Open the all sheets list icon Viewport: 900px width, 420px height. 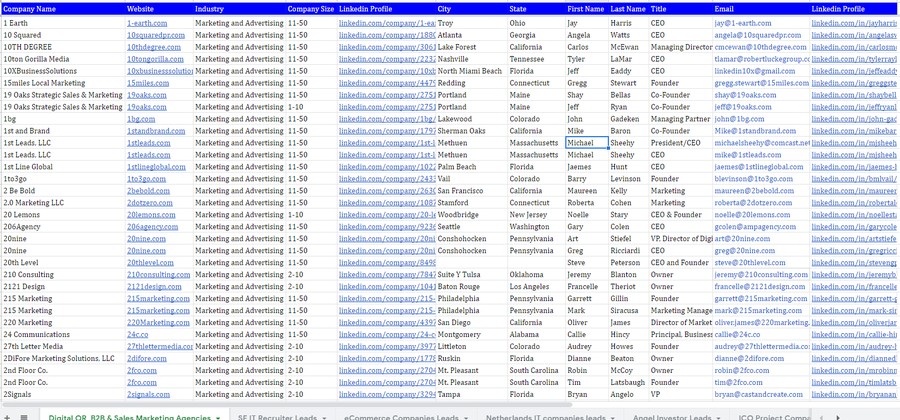(x=24, y=418)
